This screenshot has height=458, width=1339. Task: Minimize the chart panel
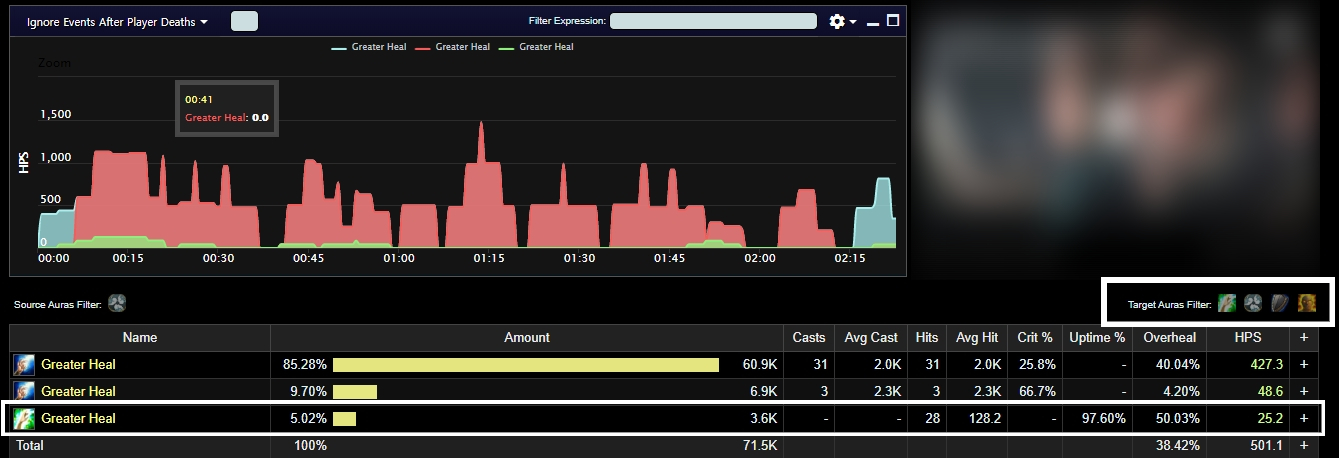click(873, 22)
